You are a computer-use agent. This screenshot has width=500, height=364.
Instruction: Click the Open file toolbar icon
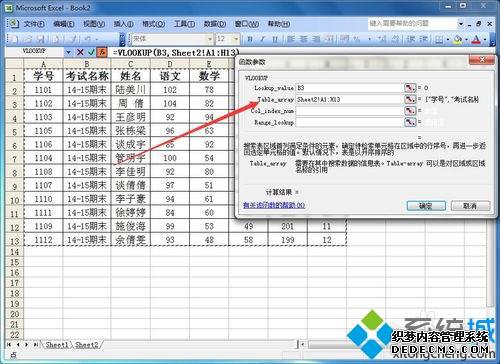click(27, 39)
